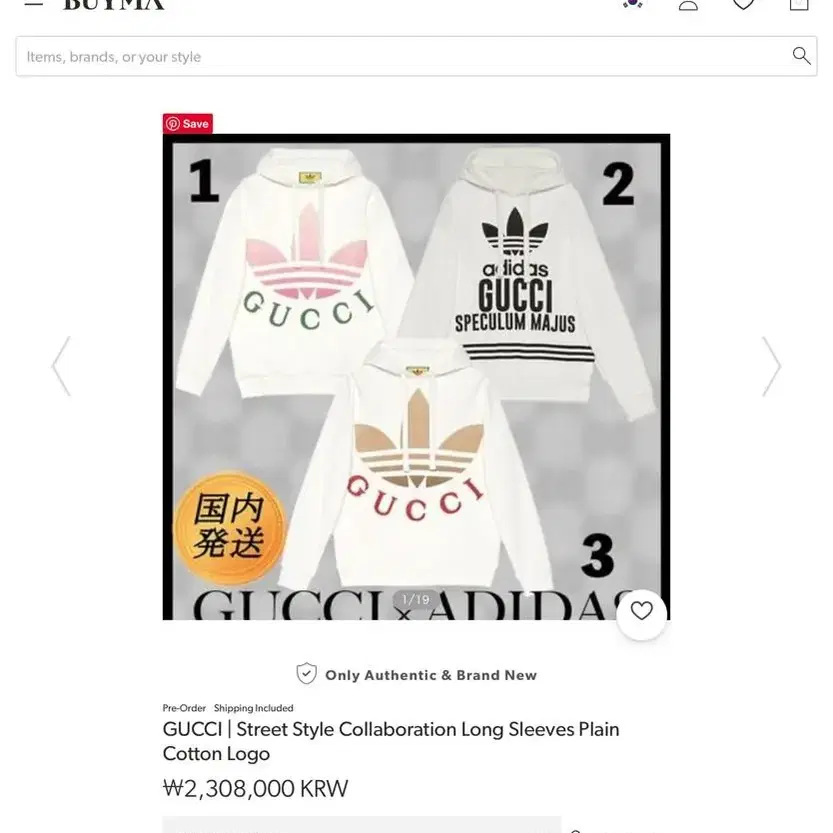The height and width of the screenshot is (833, 833).
Task: Show the previous product photo arrow
Action: 61,366
